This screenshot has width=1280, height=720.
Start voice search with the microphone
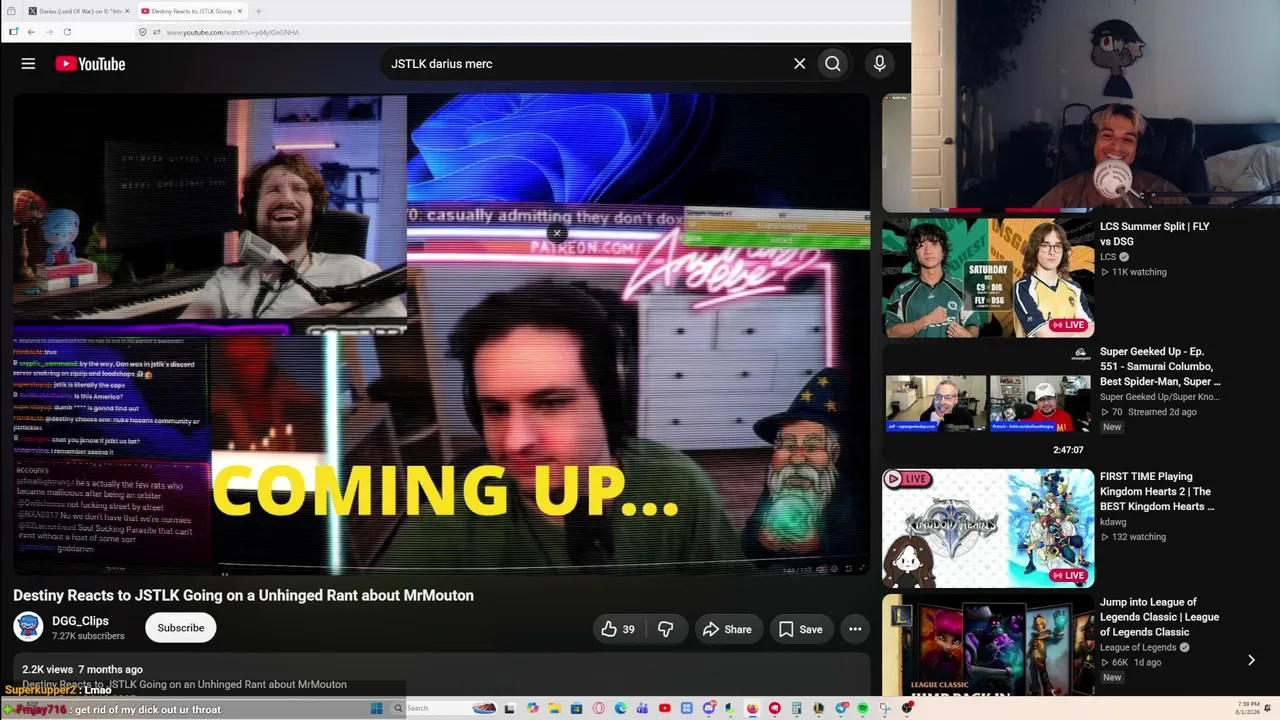880,64
